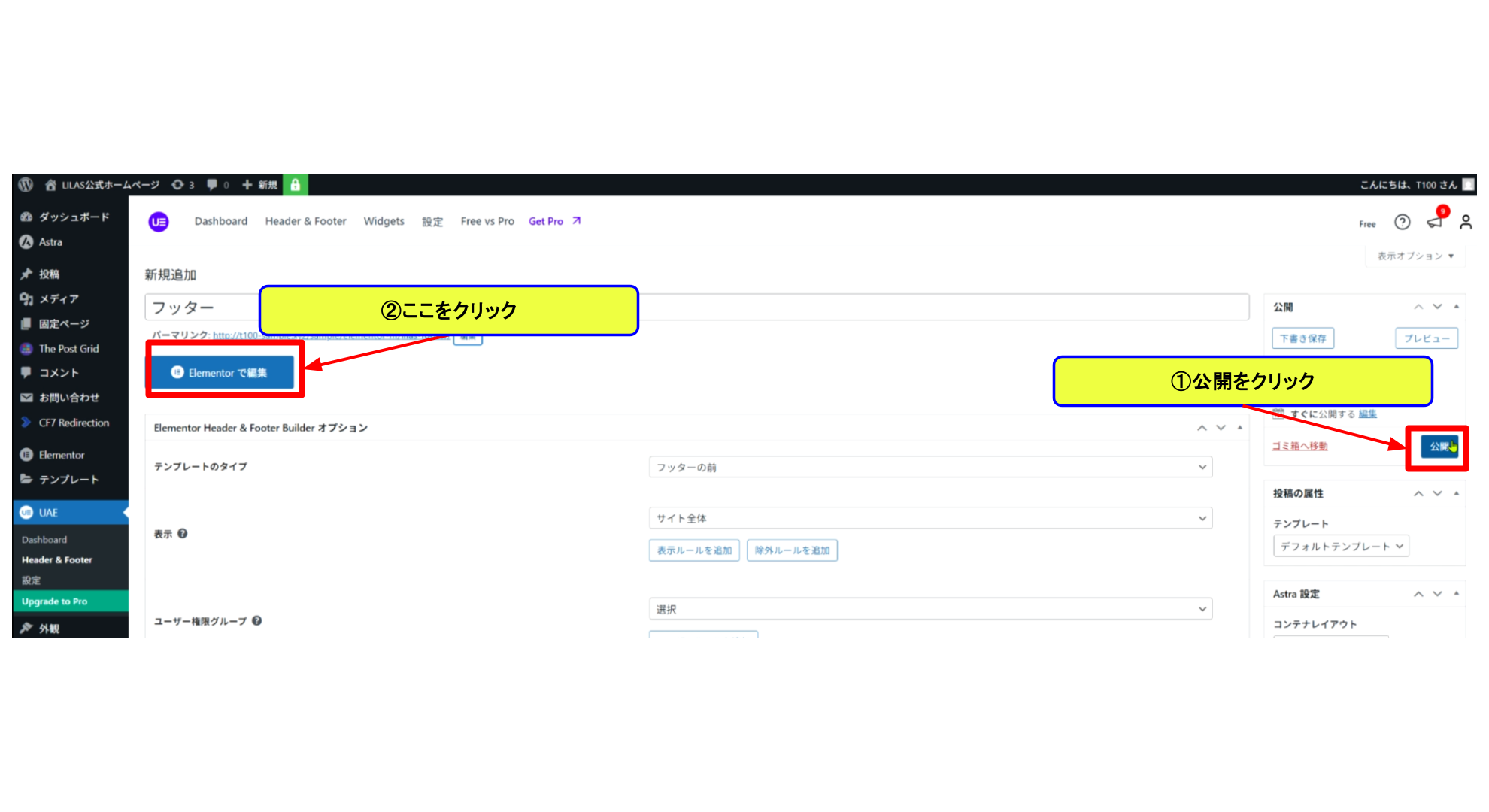Move Elementor Header & Footer Builder panel up

pos(1202,428)
